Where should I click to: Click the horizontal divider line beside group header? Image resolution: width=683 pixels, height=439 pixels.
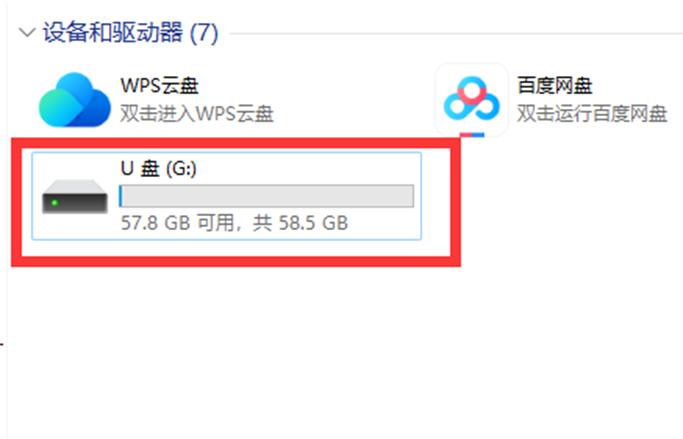click(456, 33)
